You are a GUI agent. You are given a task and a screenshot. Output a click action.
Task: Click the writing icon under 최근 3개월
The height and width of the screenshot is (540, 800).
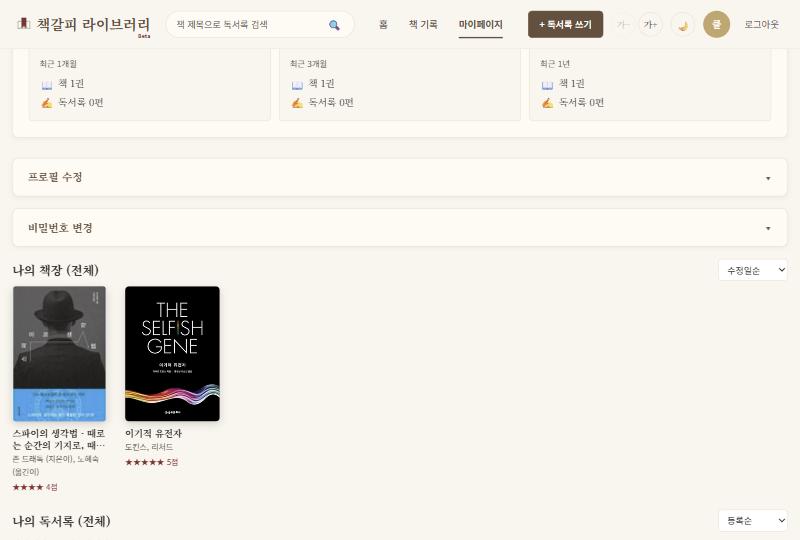[x=297, y=103]
